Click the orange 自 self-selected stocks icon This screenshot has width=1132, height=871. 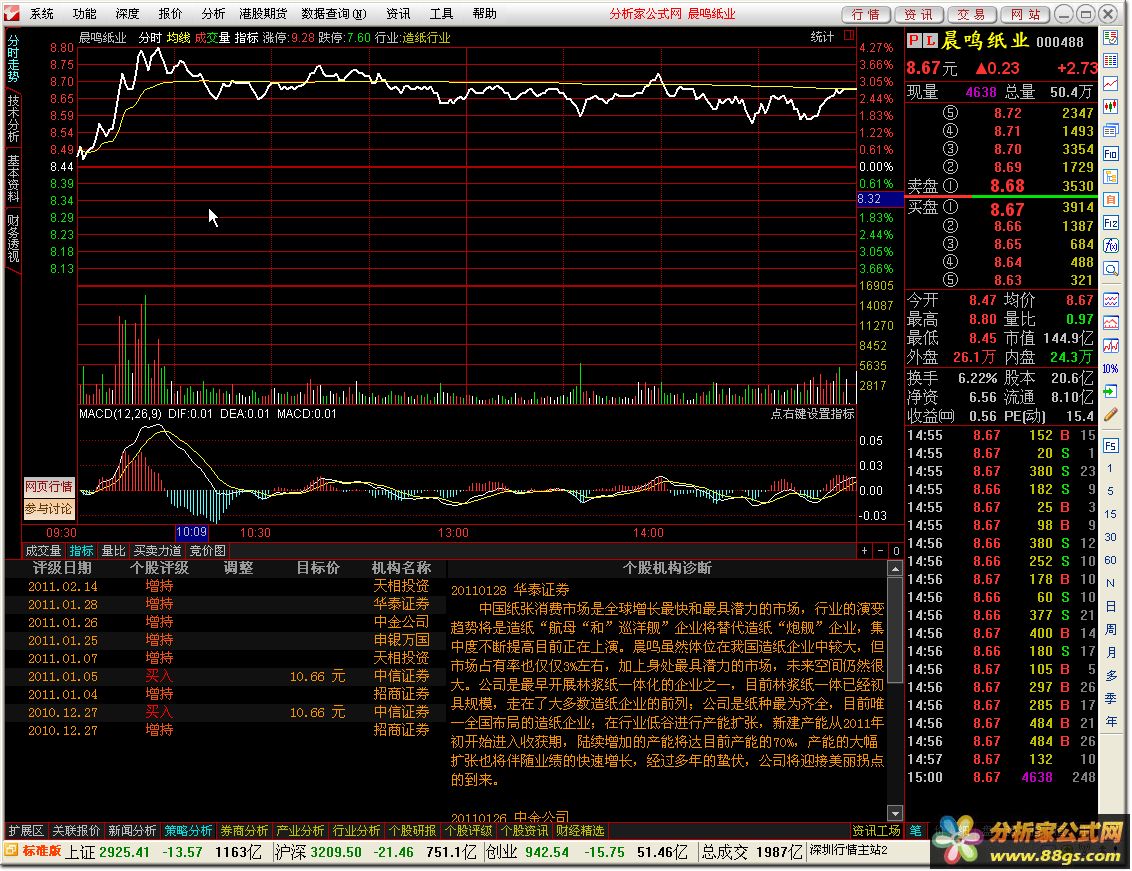(x=1111, y=200)
